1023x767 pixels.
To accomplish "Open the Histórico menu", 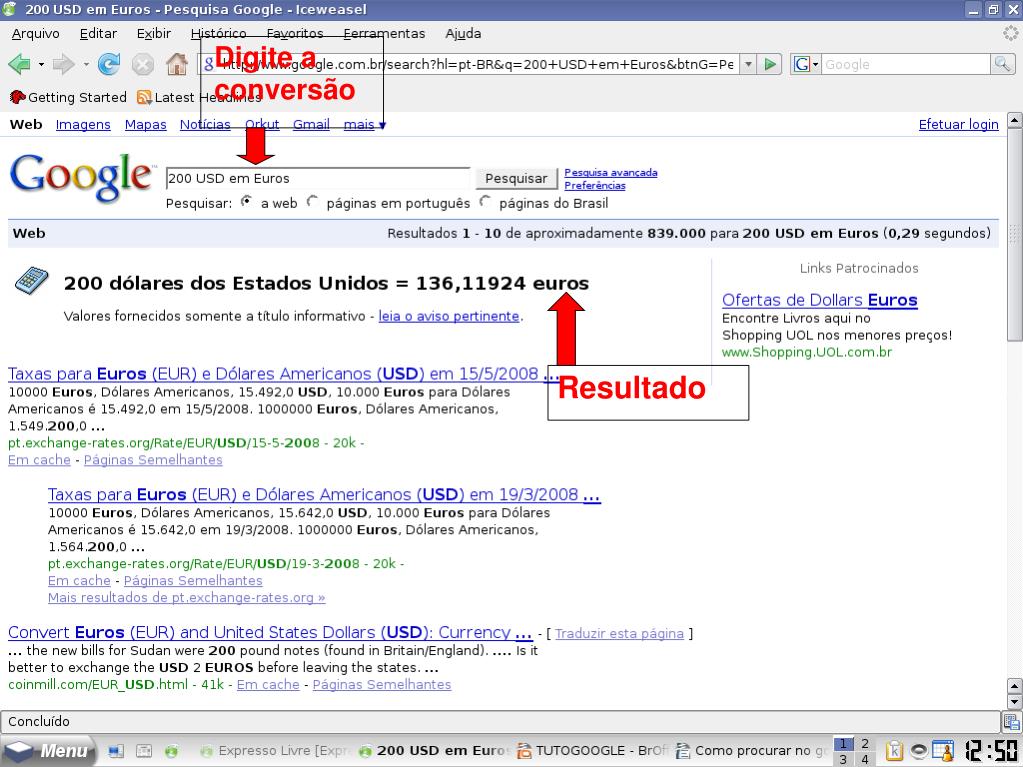I will pos(219,33).
